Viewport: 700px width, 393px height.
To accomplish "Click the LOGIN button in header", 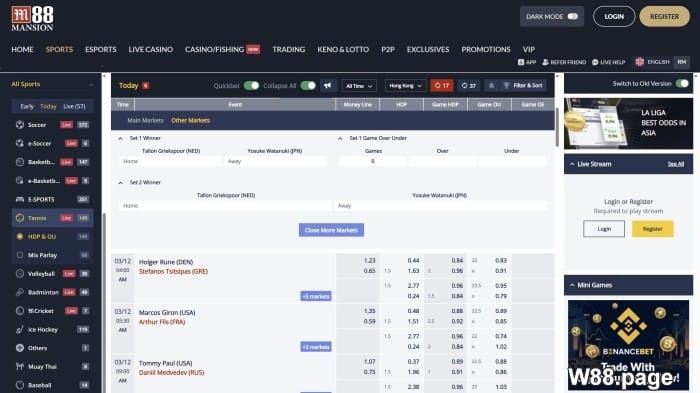I will [614, 17].
